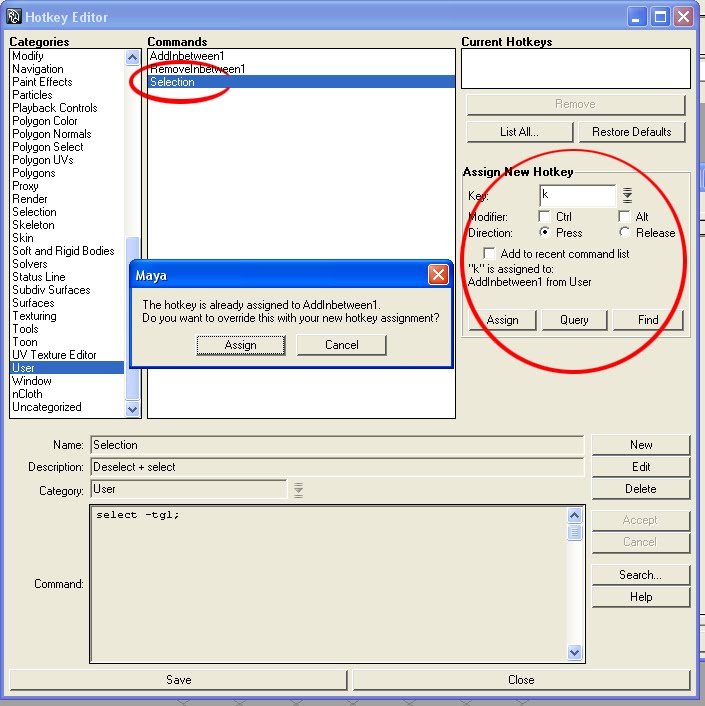Select Soft and Rigid Bodies category
The height and width of the screenshot is (706, 705).
pyautogui.click(x=67, y=251)
